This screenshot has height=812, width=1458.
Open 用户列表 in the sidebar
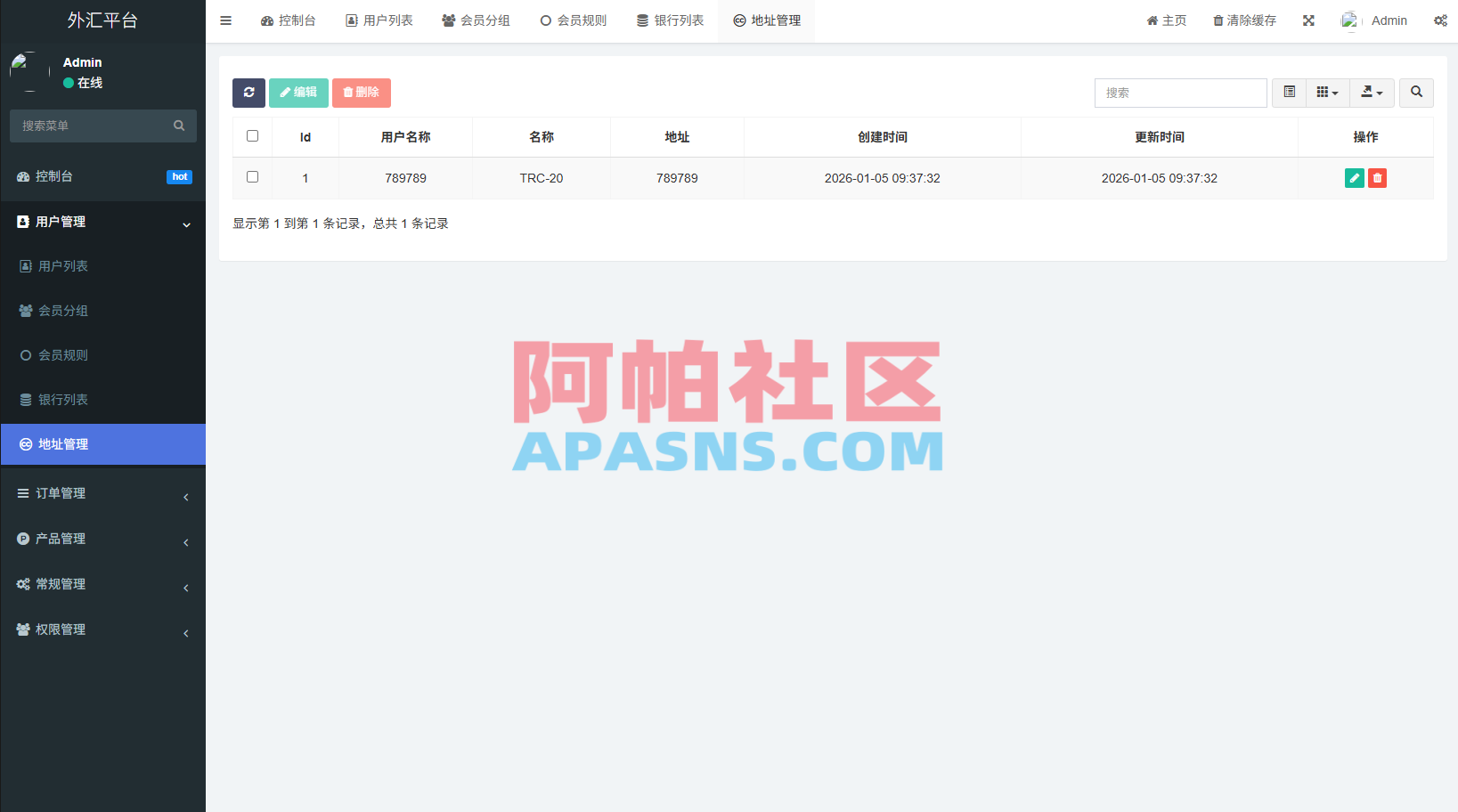(x=103, y=266)
